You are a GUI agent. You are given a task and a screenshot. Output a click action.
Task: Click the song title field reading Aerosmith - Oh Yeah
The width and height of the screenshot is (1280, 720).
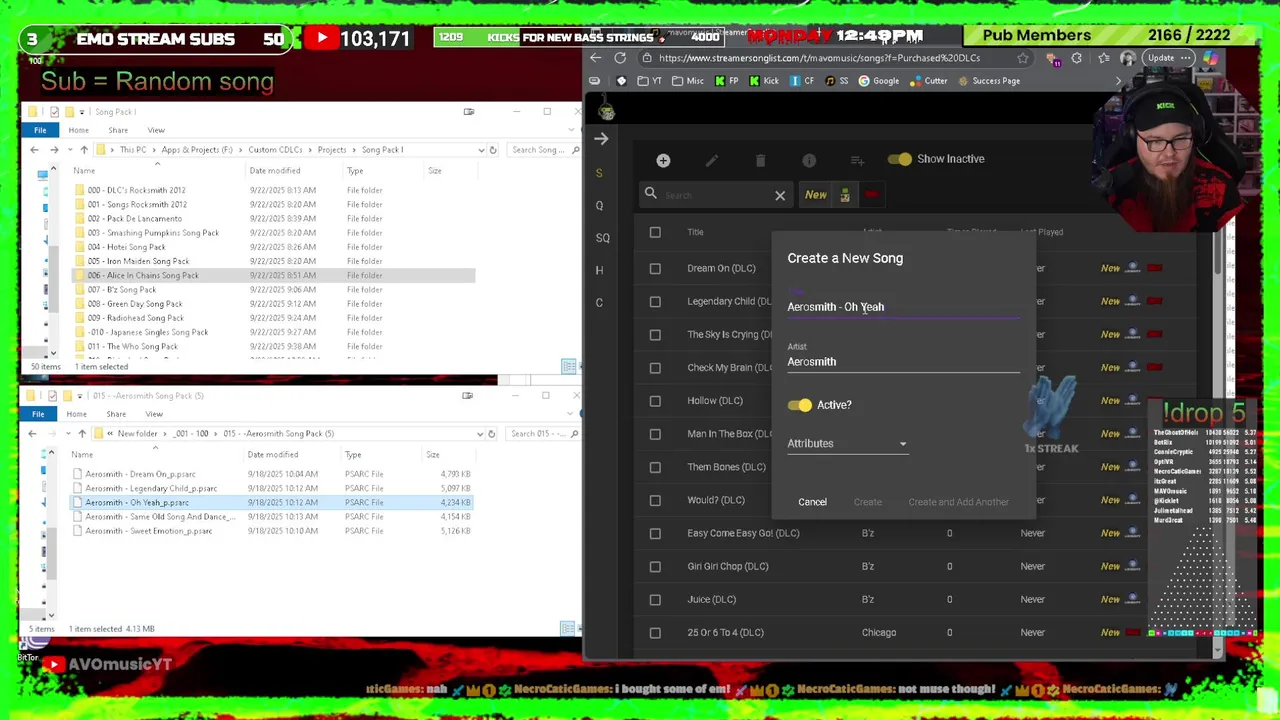pyautogui.click(x=903, y=307)
